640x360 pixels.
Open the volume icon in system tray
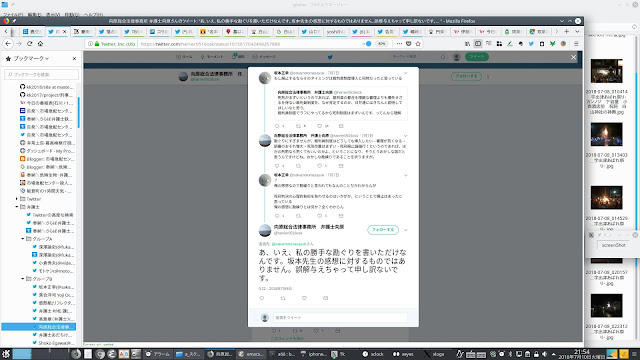[544, 354]
